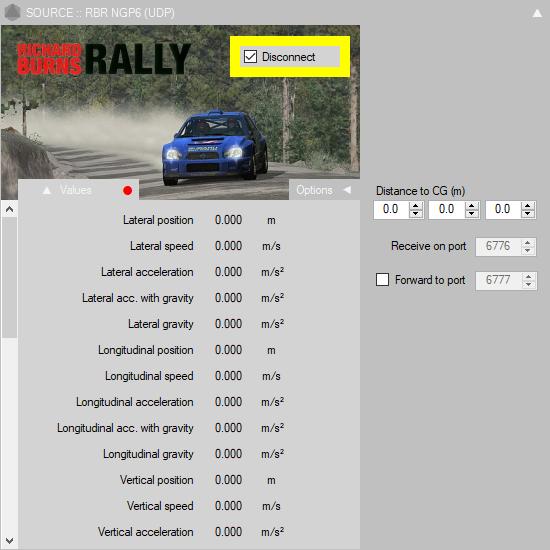This screenshot has width=550, height=550.
Task: Collapse the SOURCE RBR NGP6 panel
Action: coord(537,13)
